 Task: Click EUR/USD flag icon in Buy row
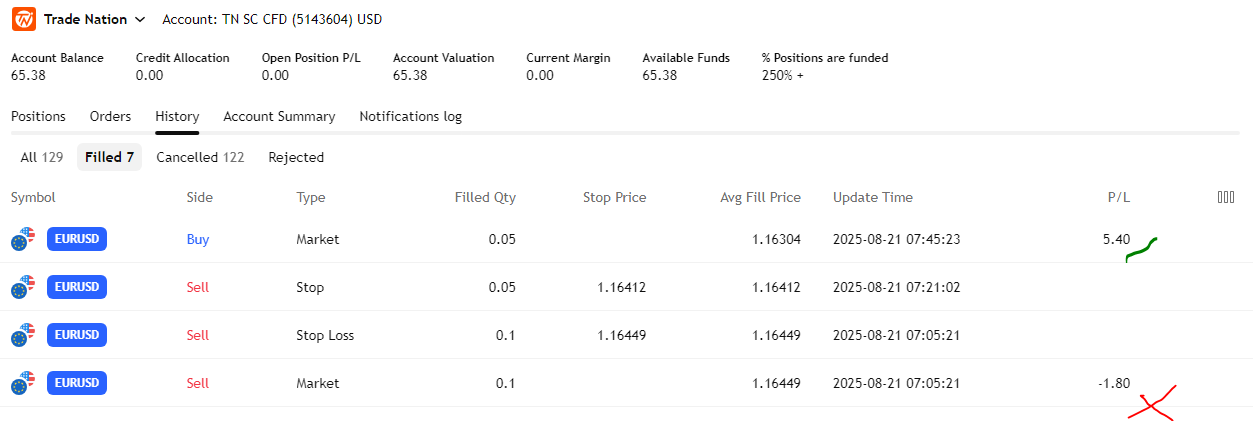[x=23, y=240]
